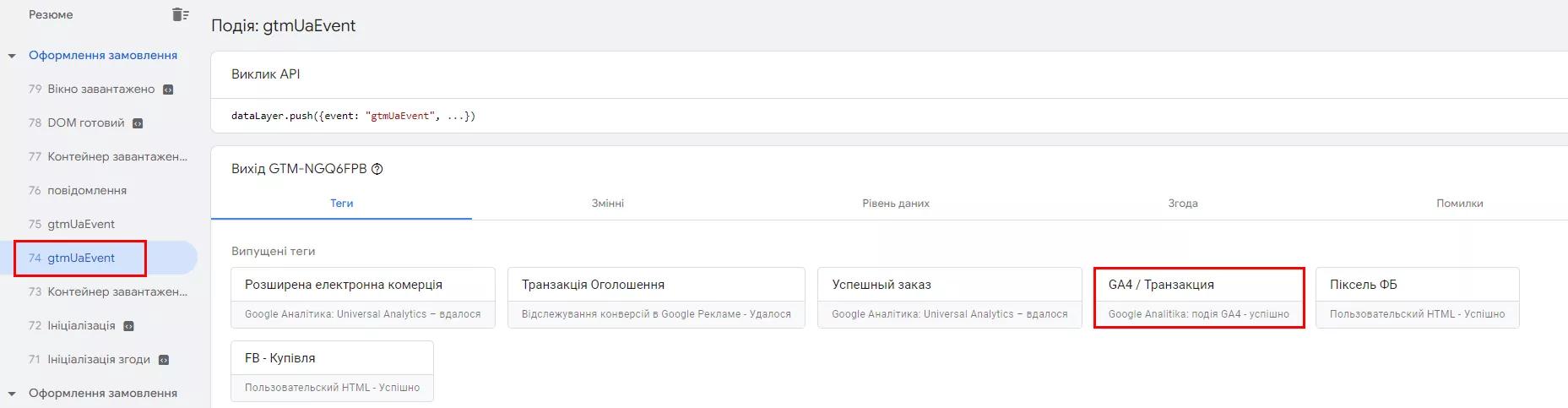
Task: Collapse the first Оформлення замовлення group
Action: (12, 56)
